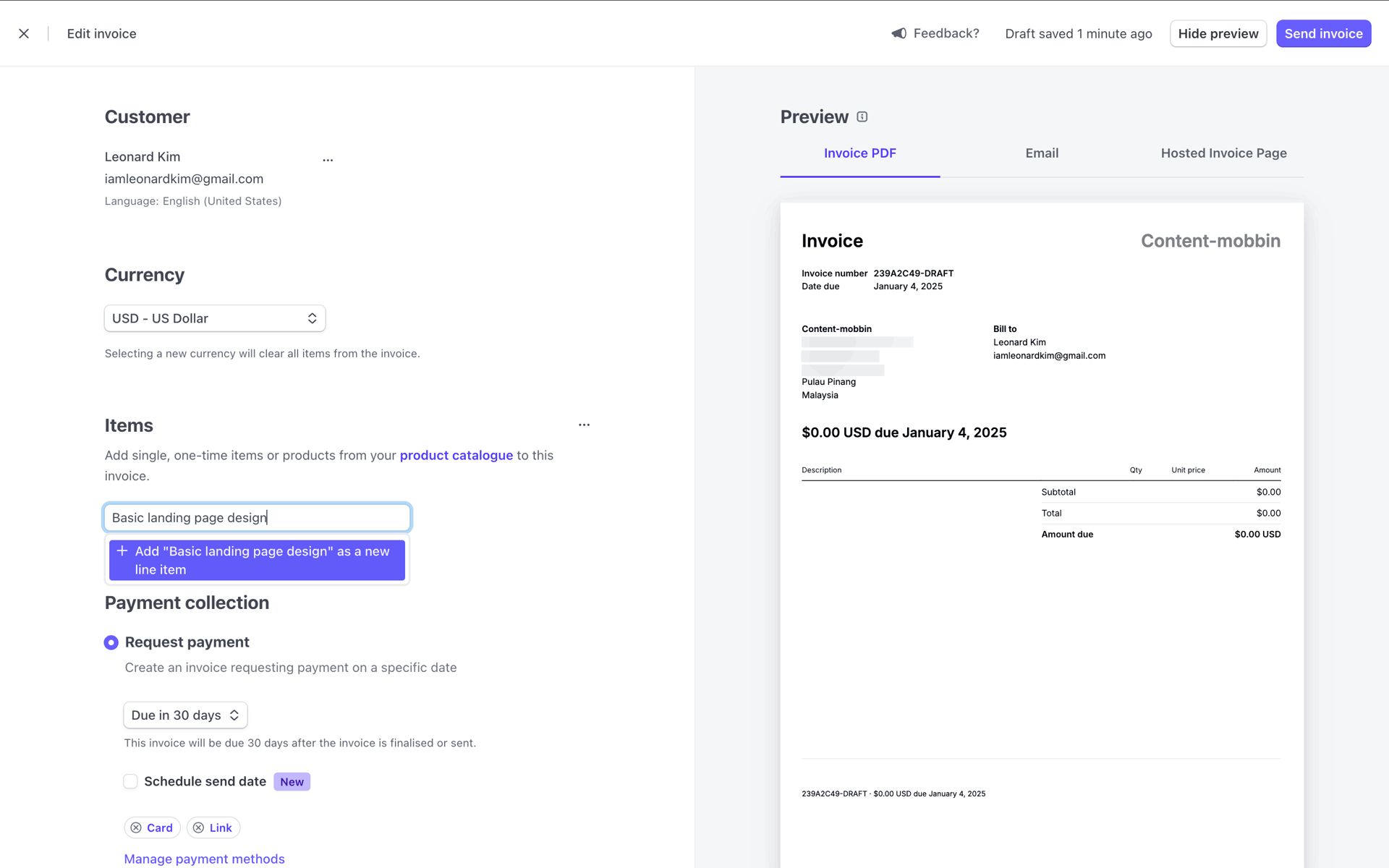Remove the Link payment method
Viewport: 1389px width, 868px height.
coord(198,827)
